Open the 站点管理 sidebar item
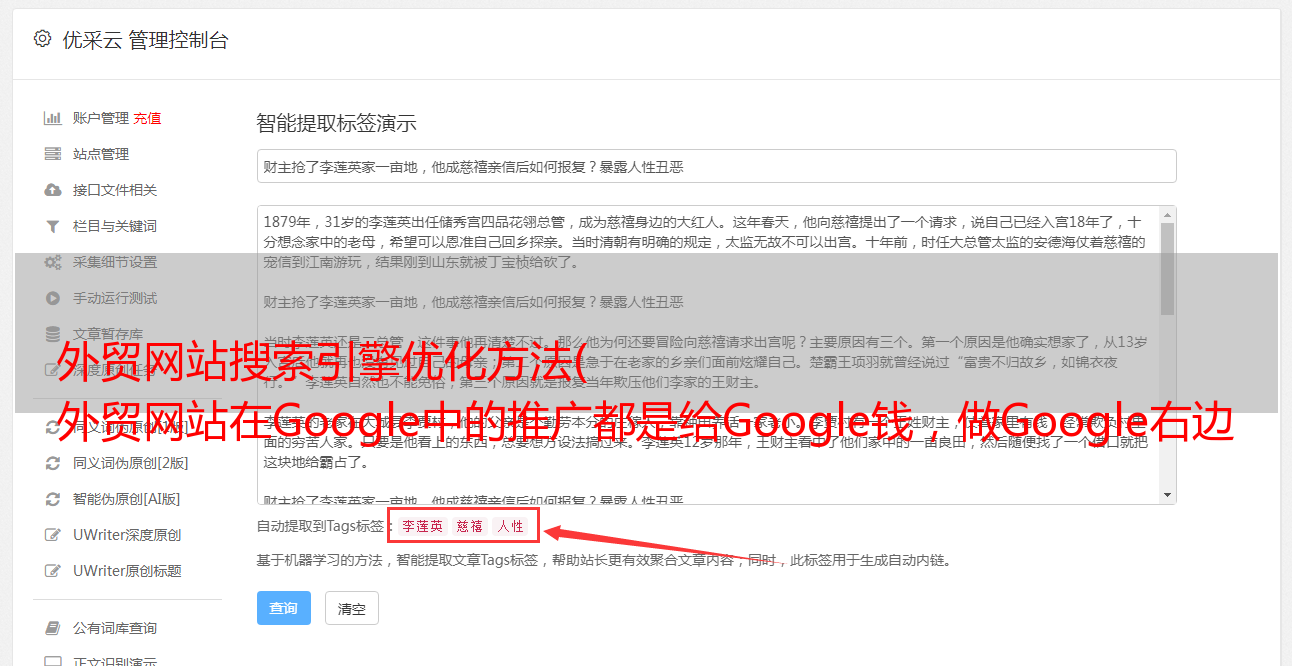The image size is (1292, 666). [101, 154]
